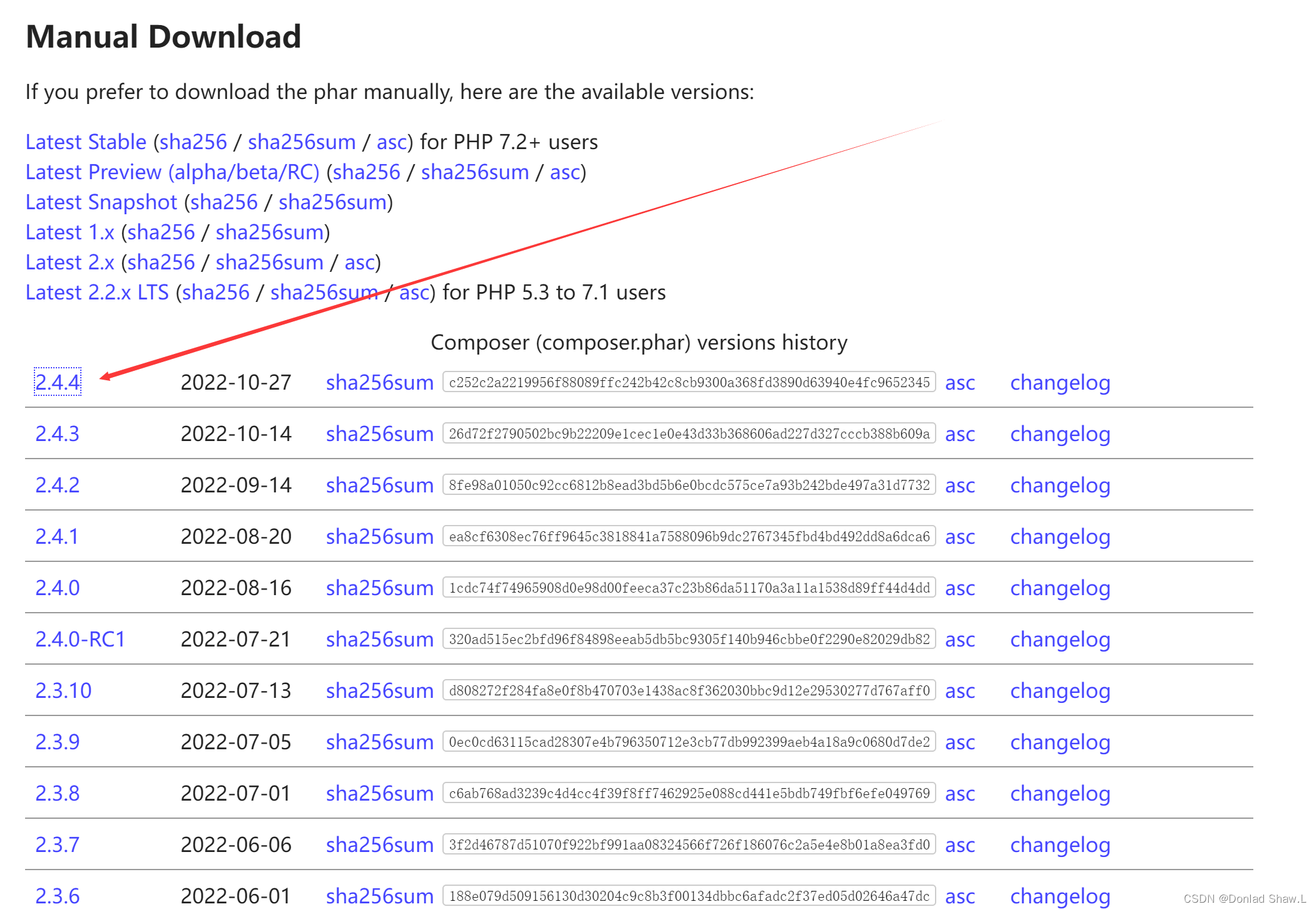Open the Latest 2.x download link

(70, 262)
